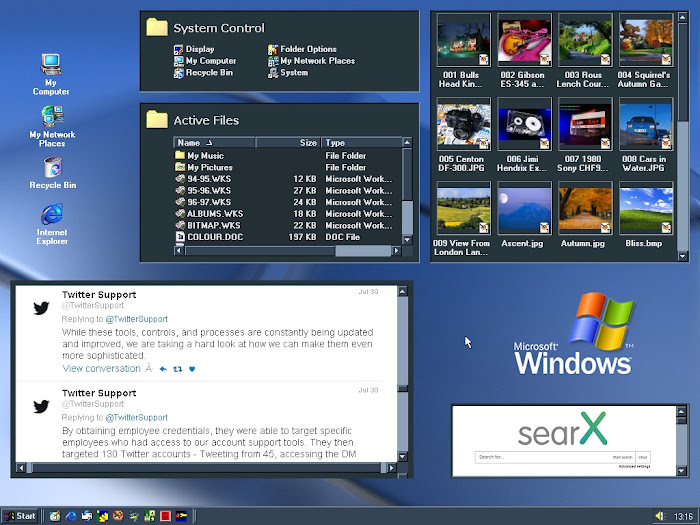The width and height of the screenshot is (700, 525).
Task: Click Twitter panel scroll down arrow
Action: pyautogui.click(x=402, y=456)
